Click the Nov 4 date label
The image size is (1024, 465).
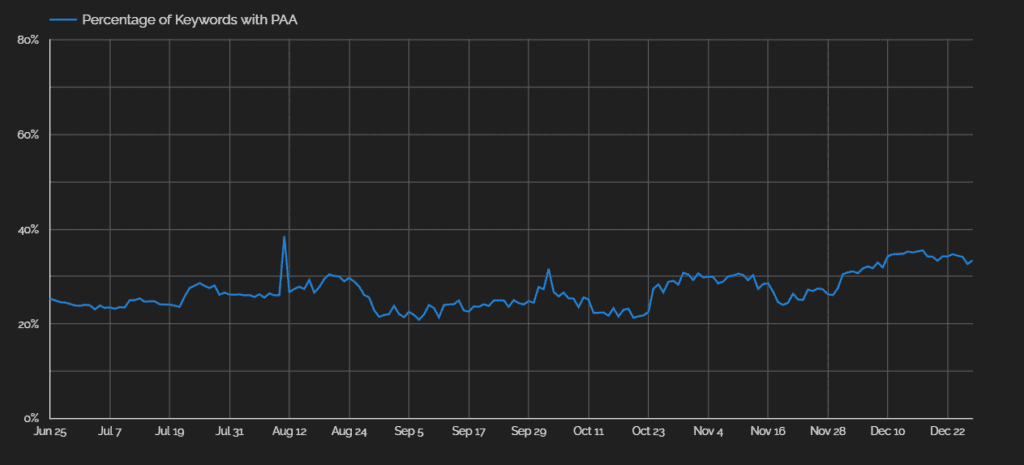pos(708,432)
